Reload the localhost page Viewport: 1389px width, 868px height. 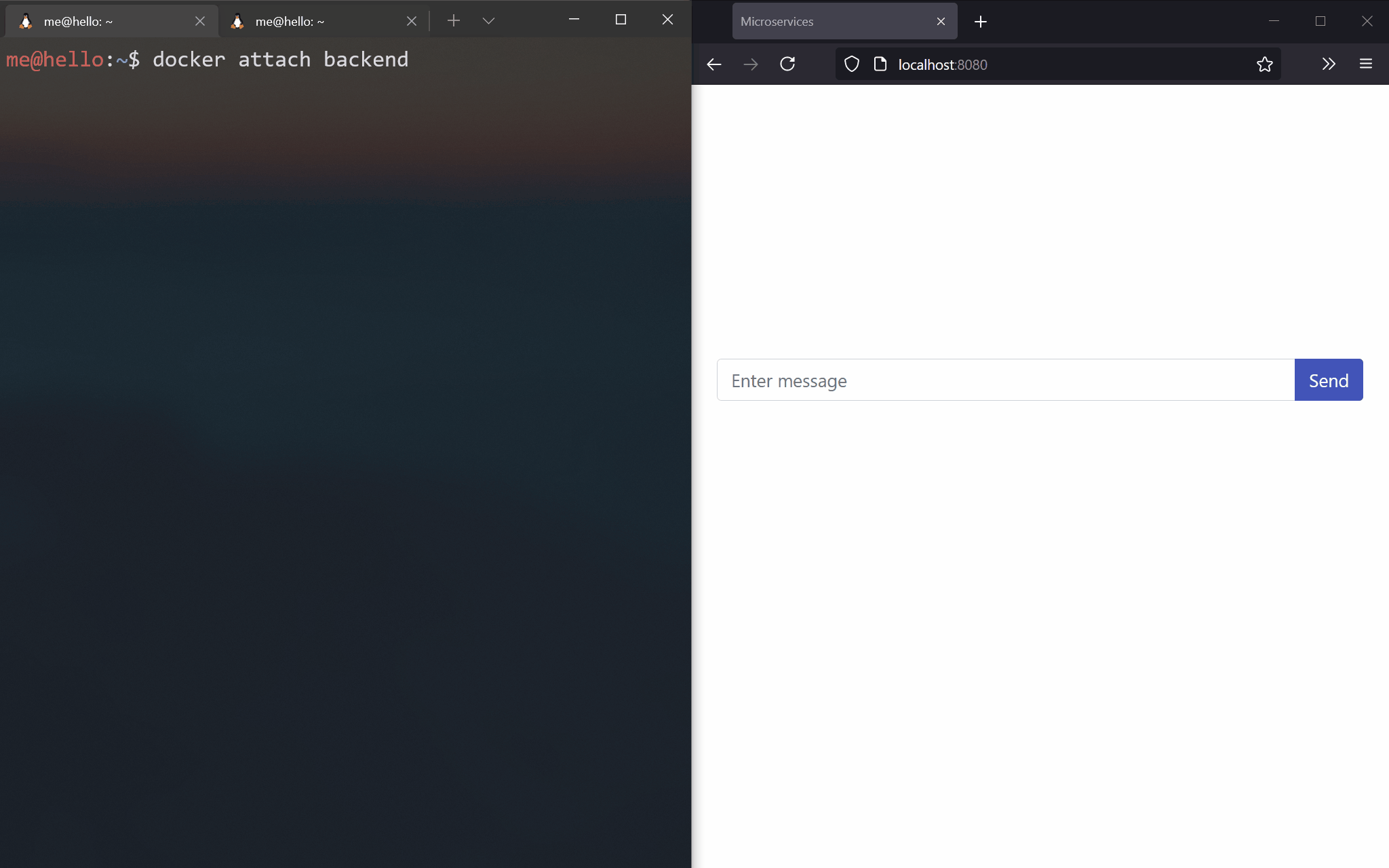pos(787,64)
